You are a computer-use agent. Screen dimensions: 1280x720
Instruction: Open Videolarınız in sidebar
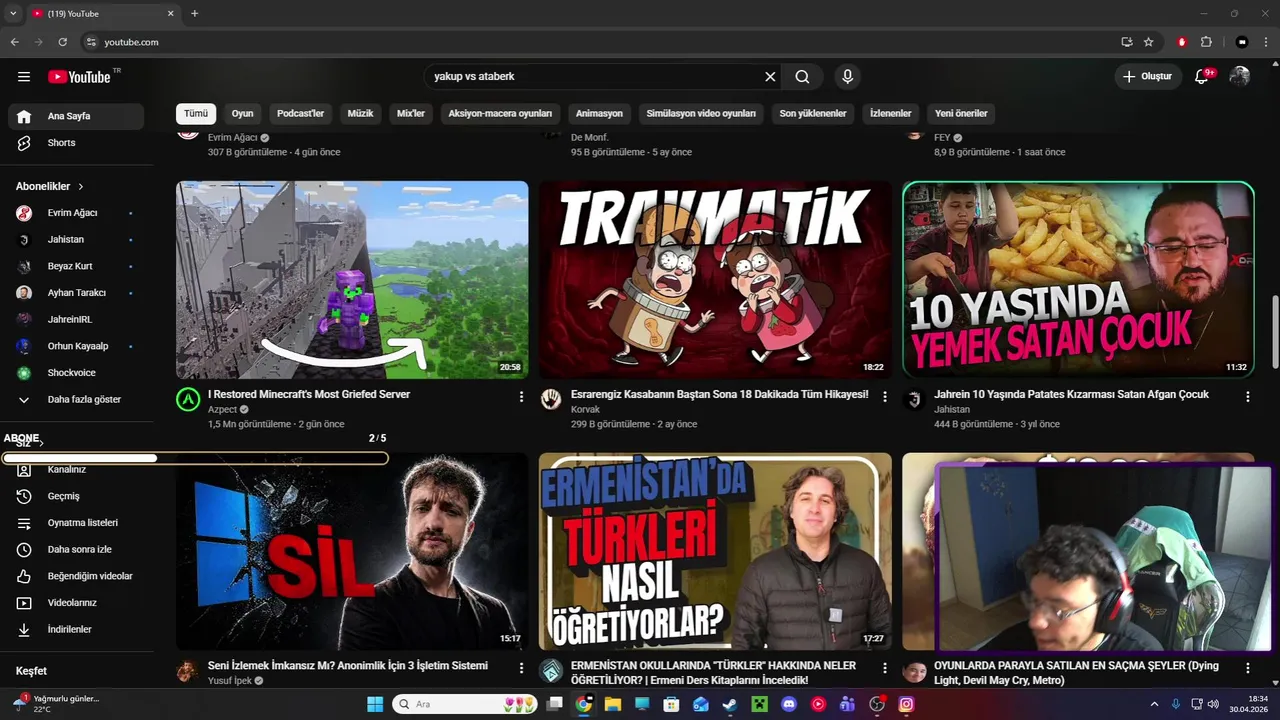coord(76,603)
